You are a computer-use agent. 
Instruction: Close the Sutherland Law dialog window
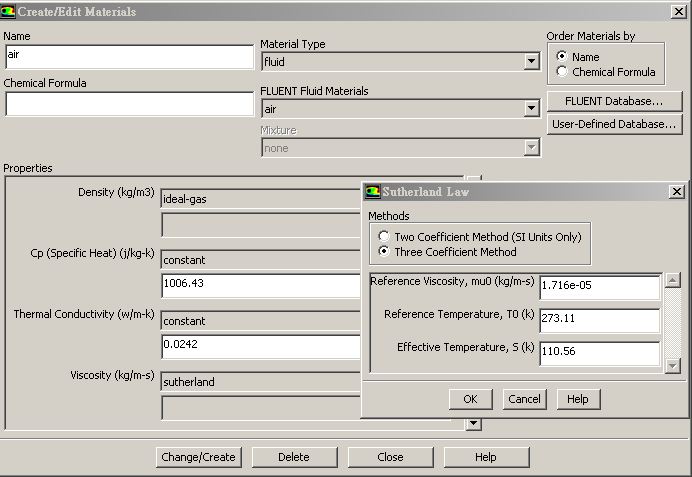676,192
